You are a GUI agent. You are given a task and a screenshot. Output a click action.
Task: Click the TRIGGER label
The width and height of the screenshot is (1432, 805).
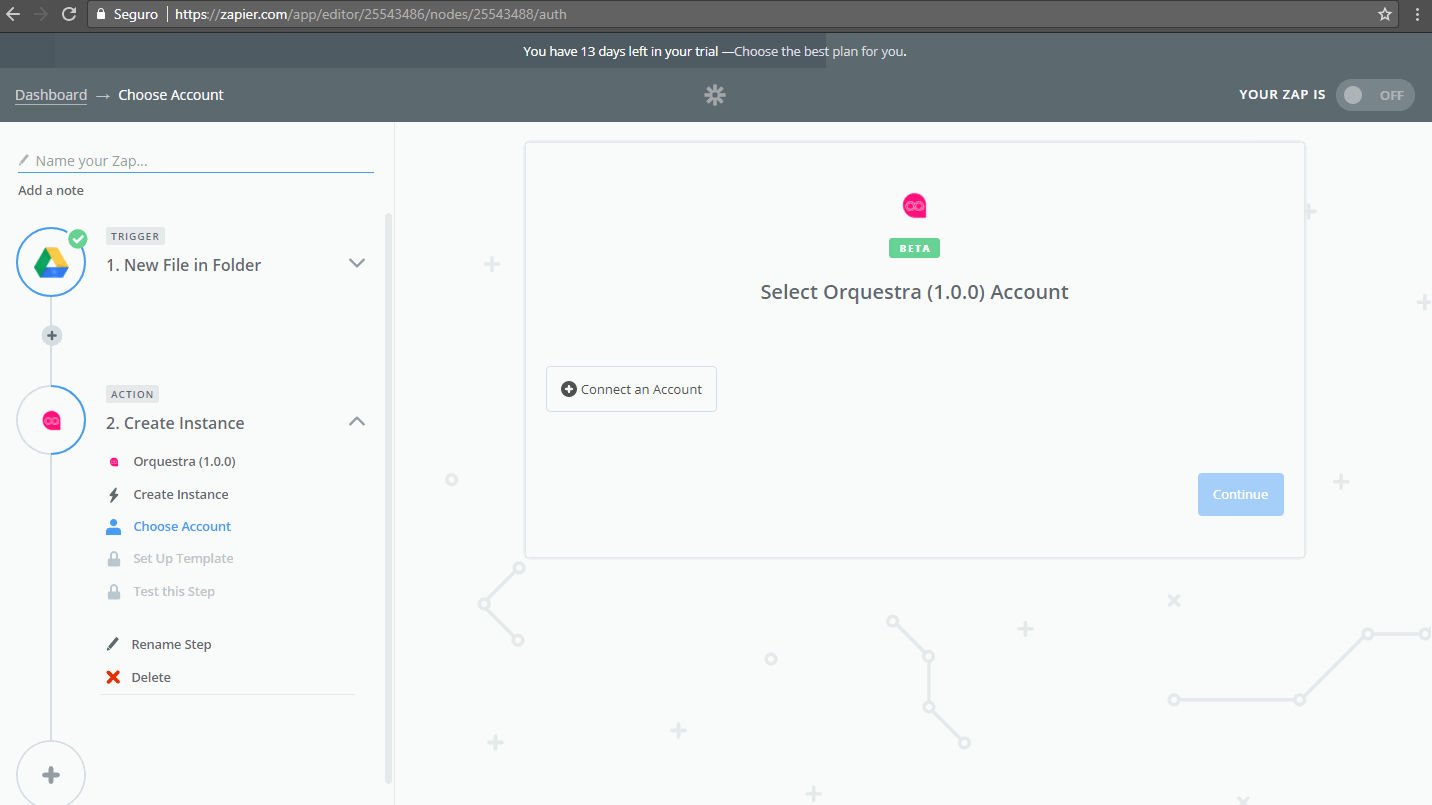coord(135,236)
